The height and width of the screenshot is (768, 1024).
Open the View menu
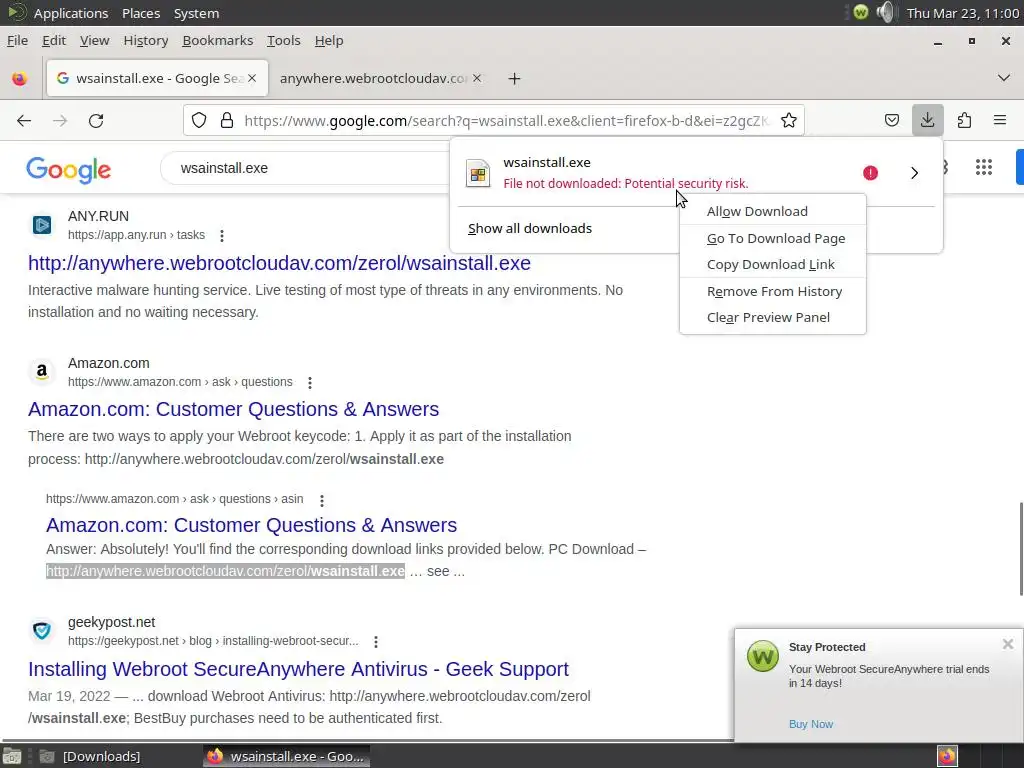95,40
